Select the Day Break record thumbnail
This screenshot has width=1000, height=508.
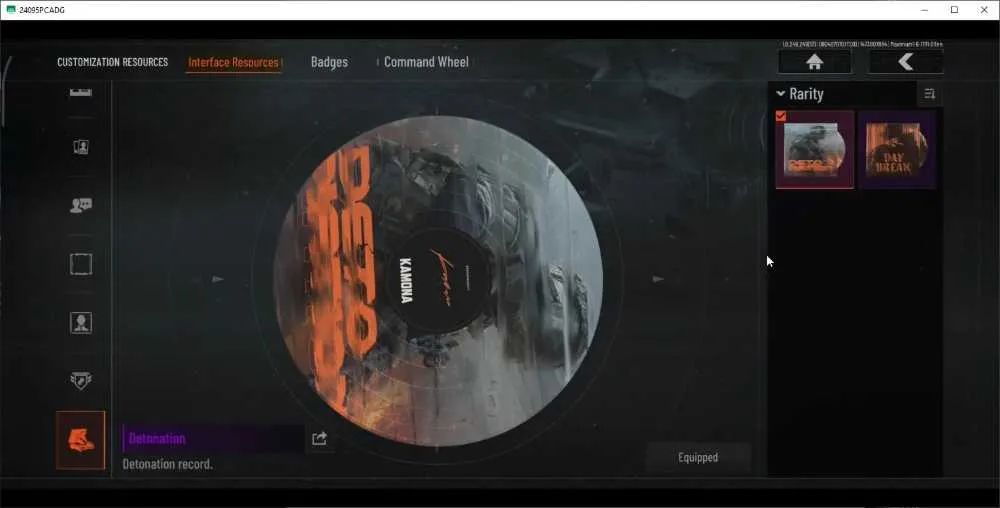pyautogui.click(x=897, y=150)
